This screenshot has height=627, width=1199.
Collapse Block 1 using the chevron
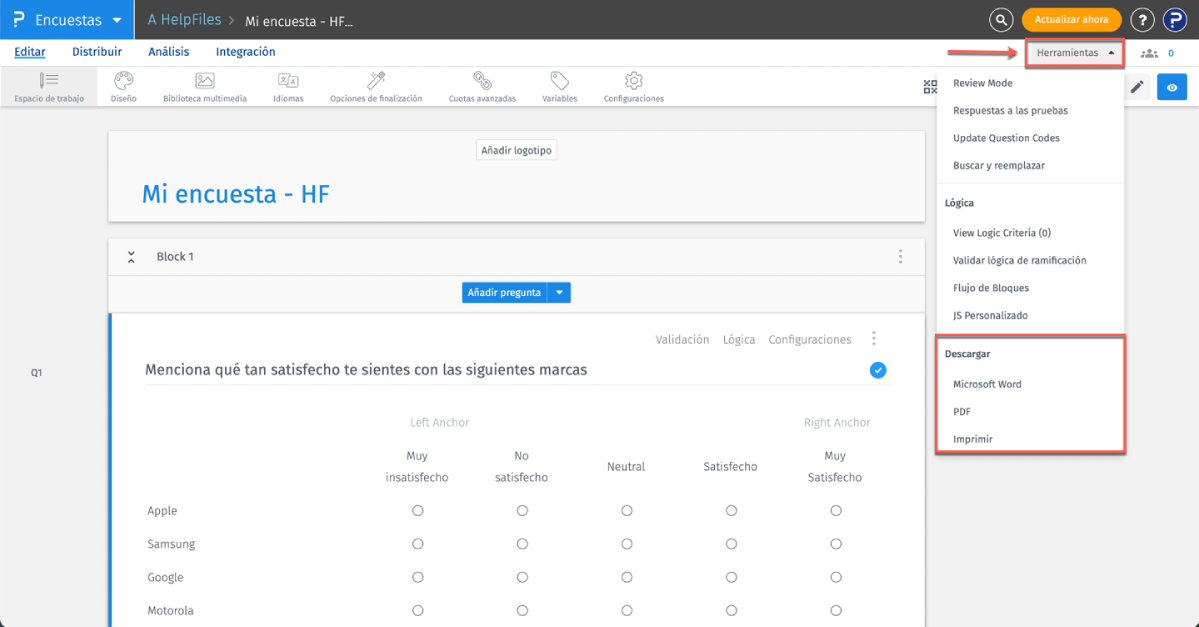point(131,257)
